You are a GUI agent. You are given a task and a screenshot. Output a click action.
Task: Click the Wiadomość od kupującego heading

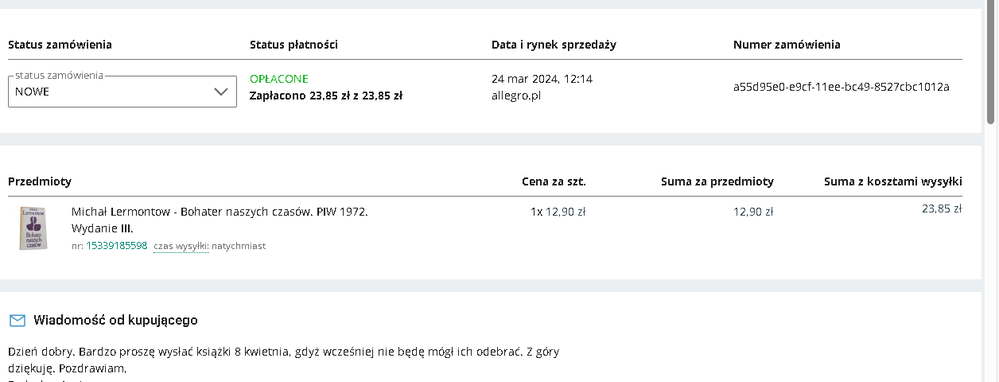click(x=115, y=320)
